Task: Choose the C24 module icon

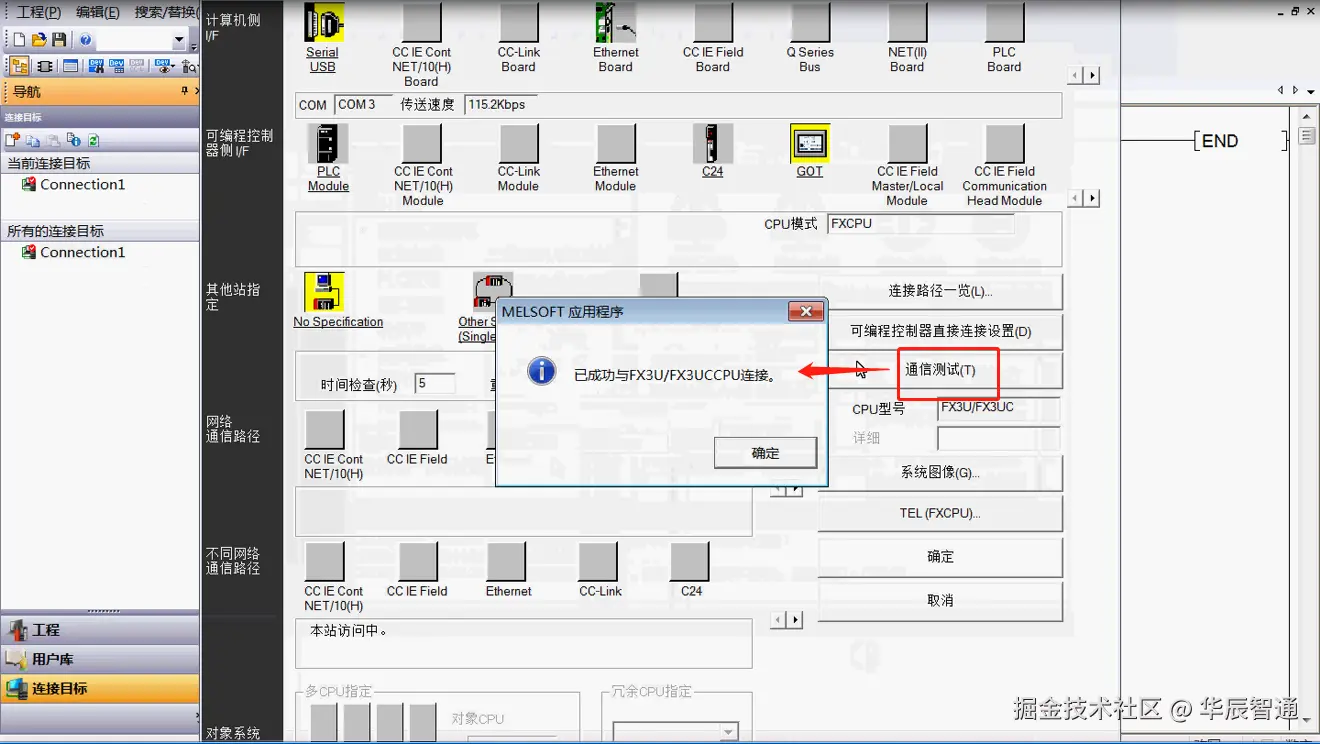Action: coord(712,145)
